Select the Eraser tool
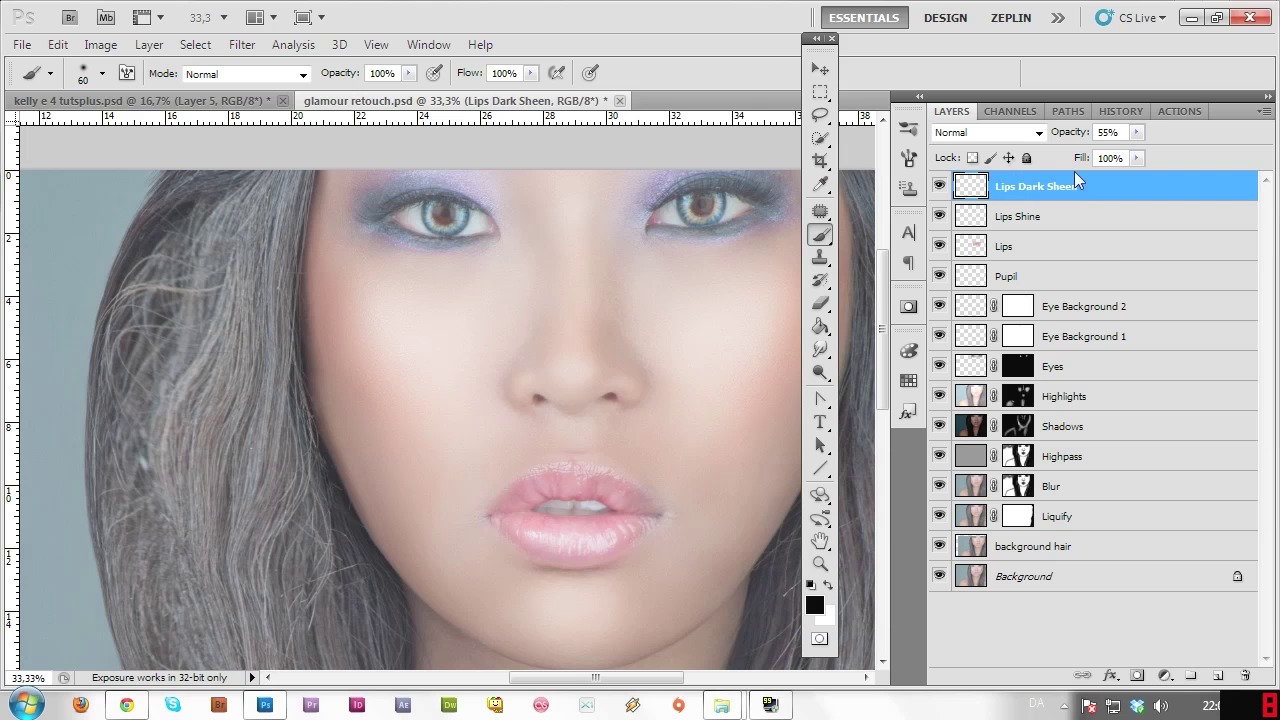 pos(820,303)
